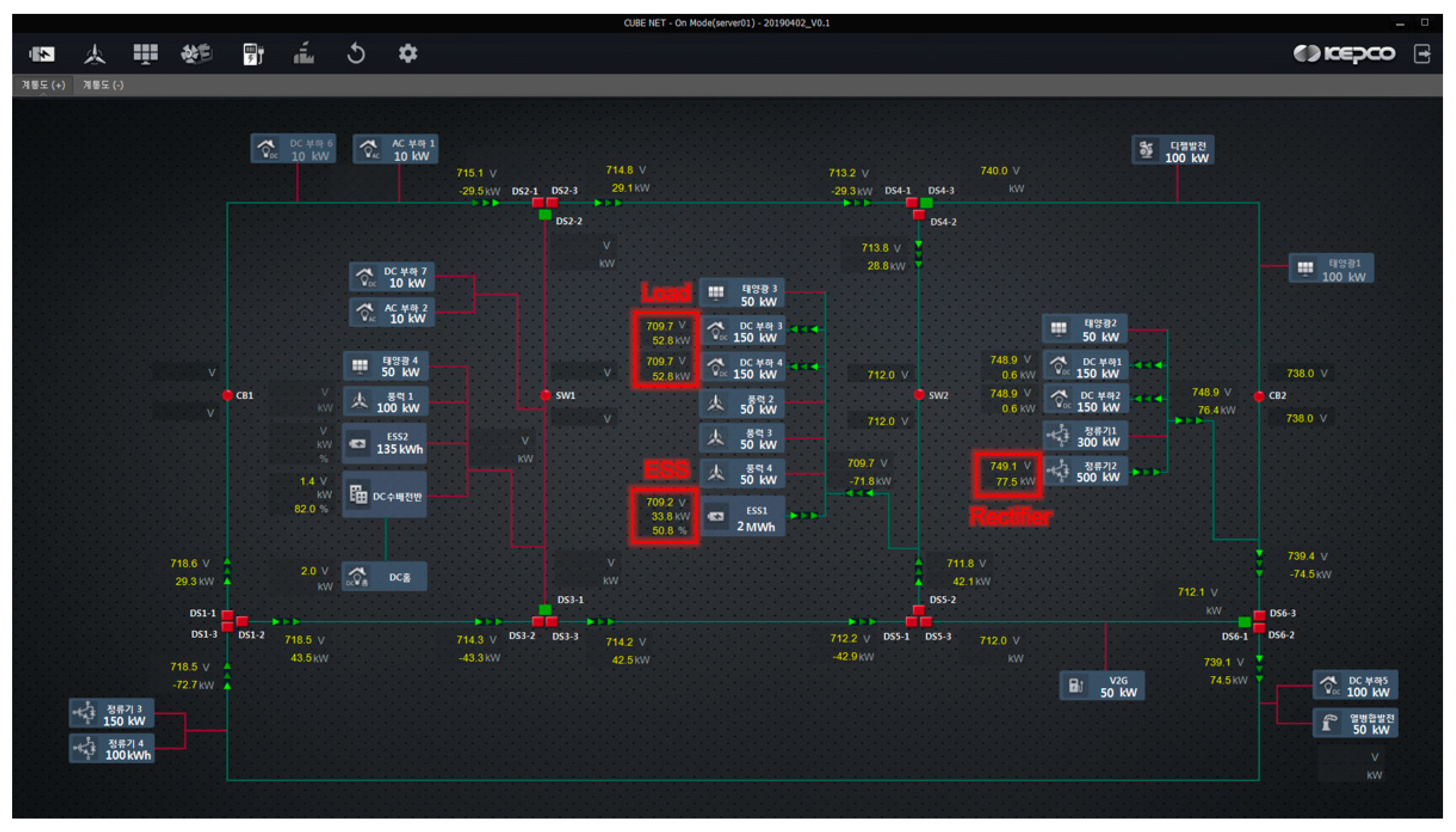The image size is (1456, 832).
Task: Open the factory plant toolbar icon
Action: 304,54
